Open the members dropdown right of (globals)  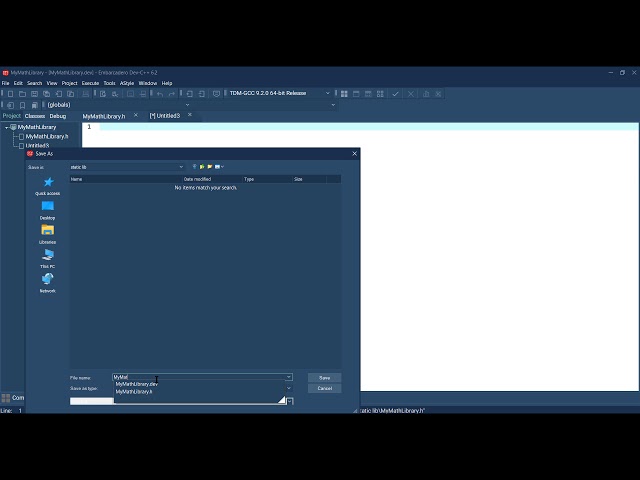[333, 105]
